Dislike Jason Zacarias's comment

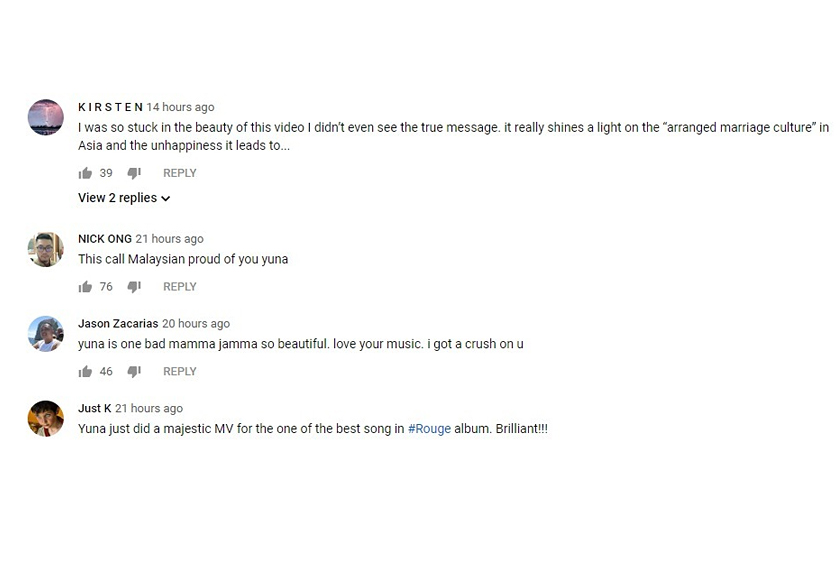(134, 372)
